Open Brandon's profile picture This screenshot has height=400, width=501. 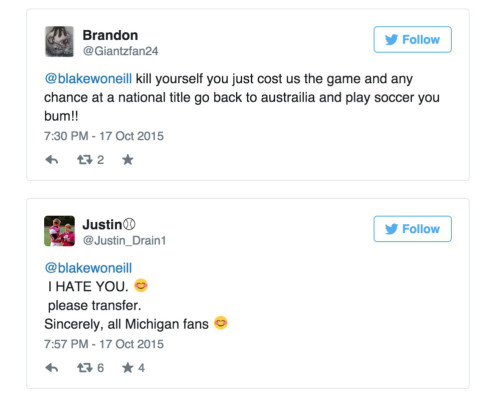click(x=59, y=42)
